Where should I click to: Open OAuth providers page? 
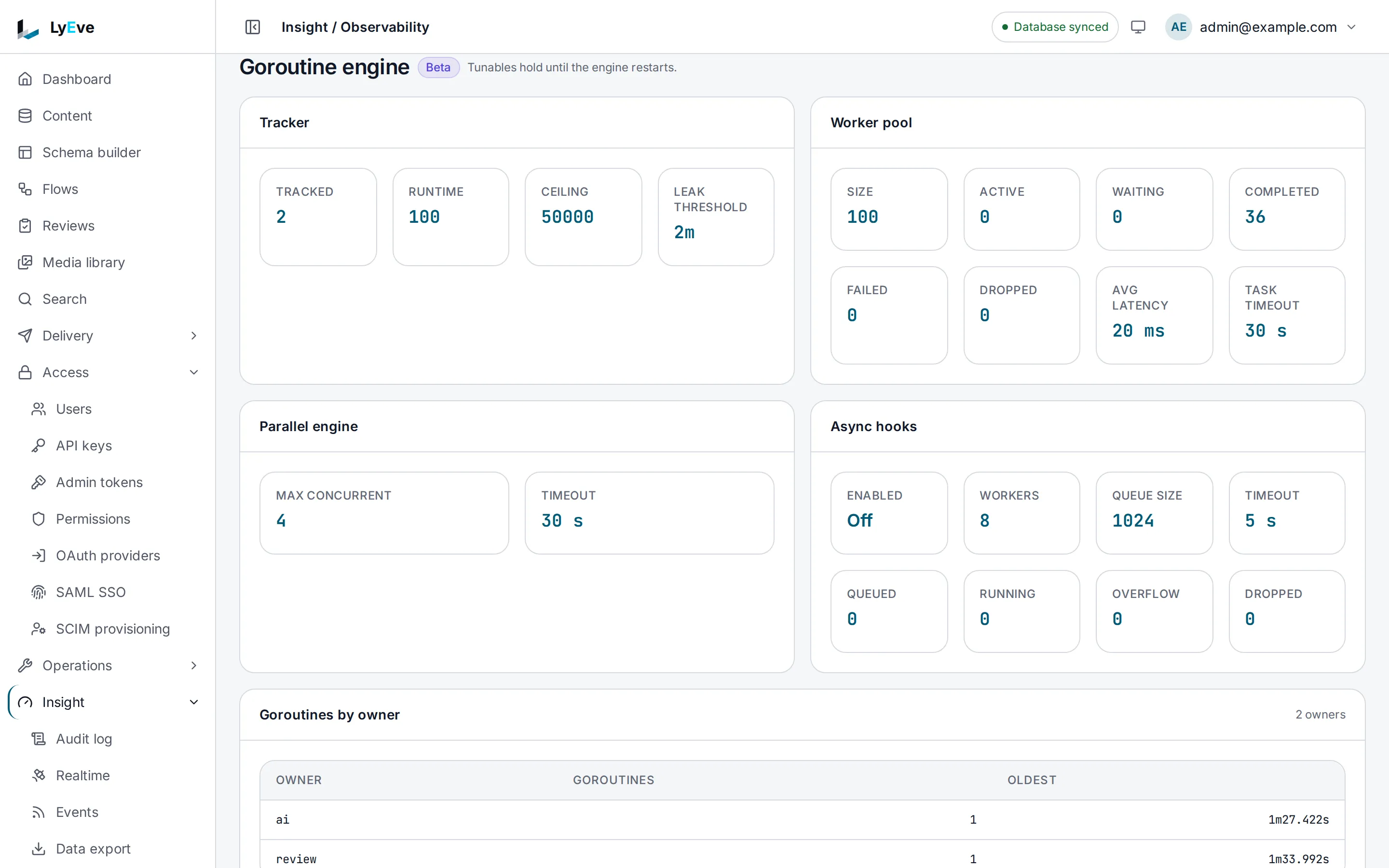pos(108,556)
